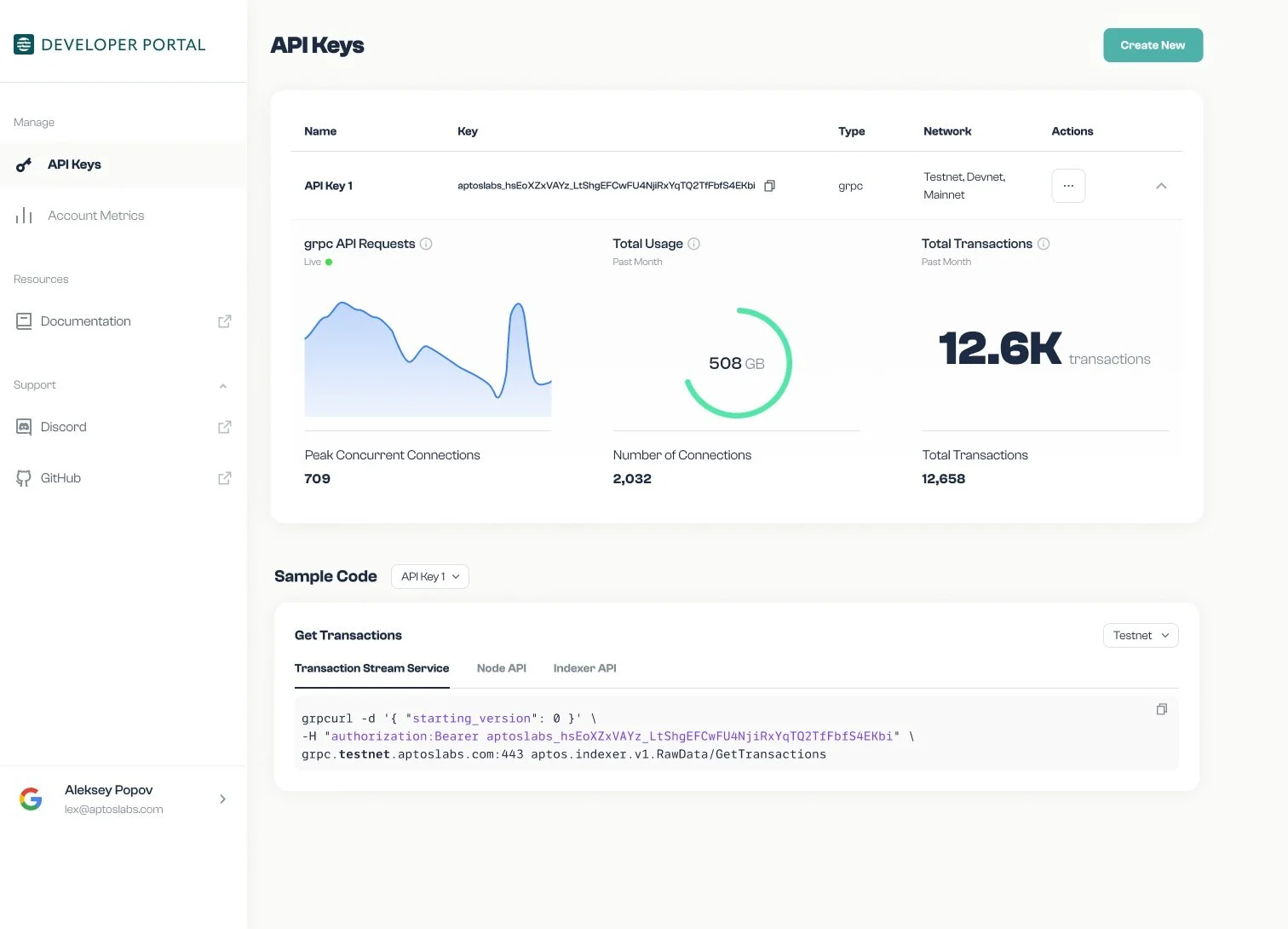The image size is (1288, 929).
Task: Expand the Aleksey Popov account menu
Action: pos(222,799)
